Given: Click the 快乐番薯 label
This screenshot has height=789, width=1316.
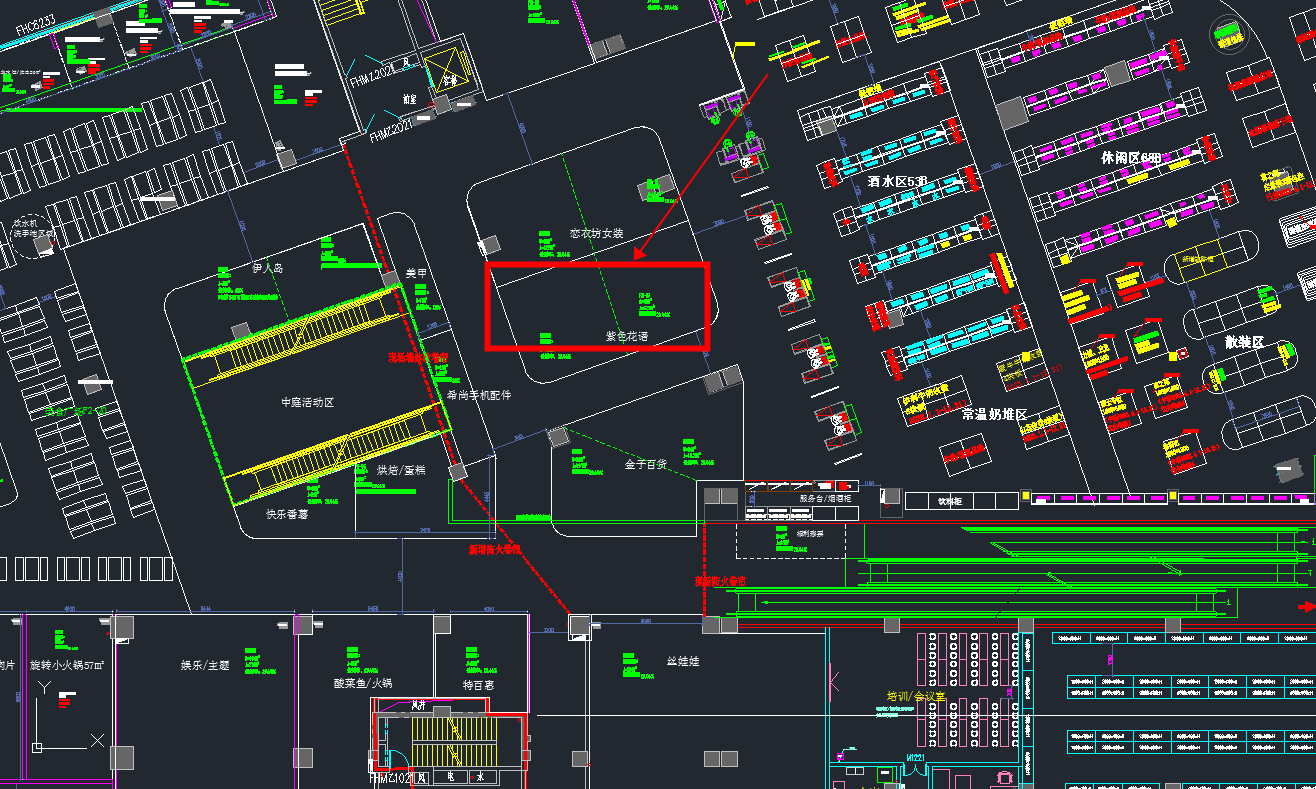Looking at the screenshot, I should coord(287,514).
